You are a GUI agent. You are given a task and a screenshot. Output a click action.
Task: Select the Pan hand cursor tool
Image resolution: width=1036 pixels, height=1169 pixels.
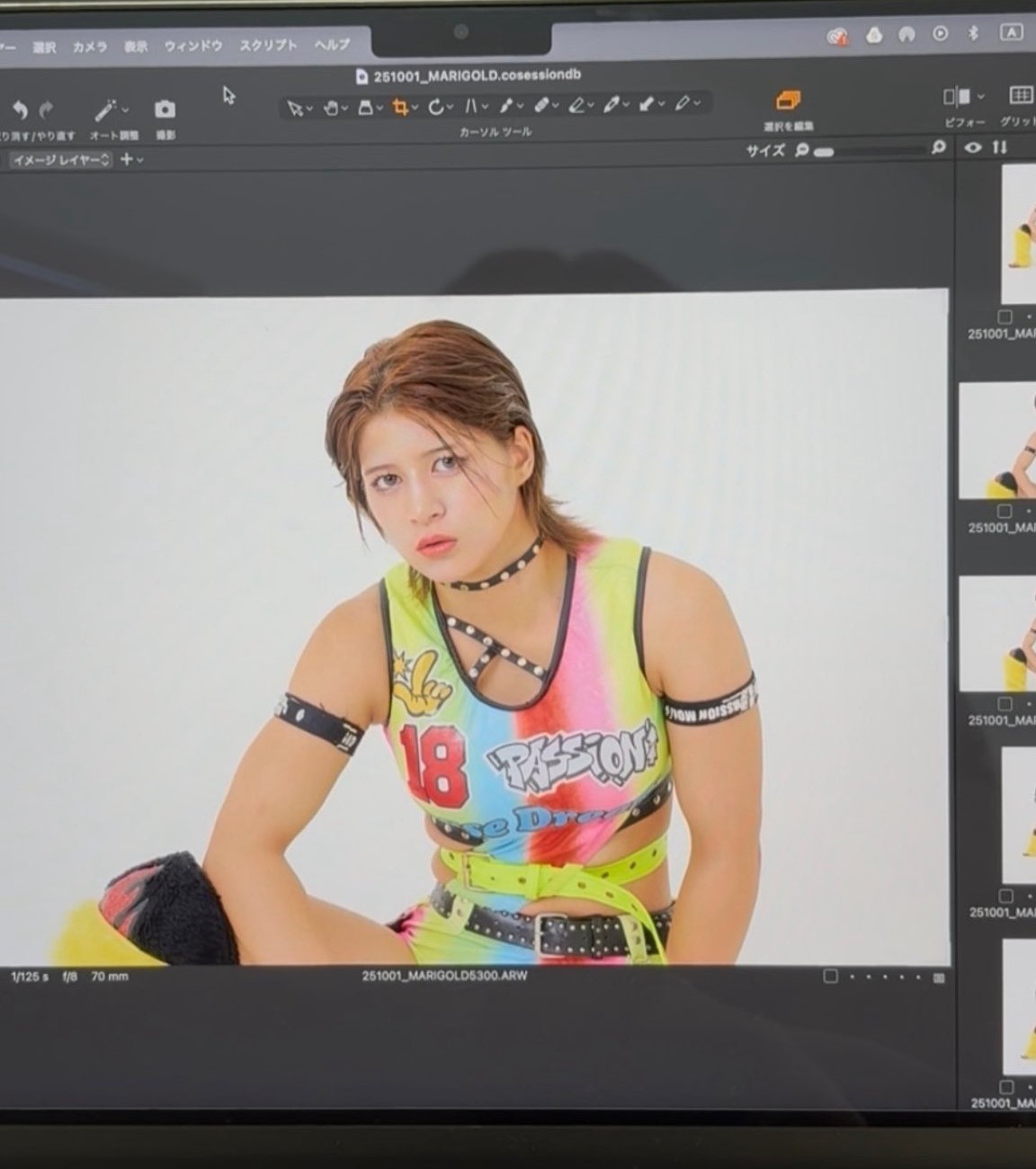point(330,108)
